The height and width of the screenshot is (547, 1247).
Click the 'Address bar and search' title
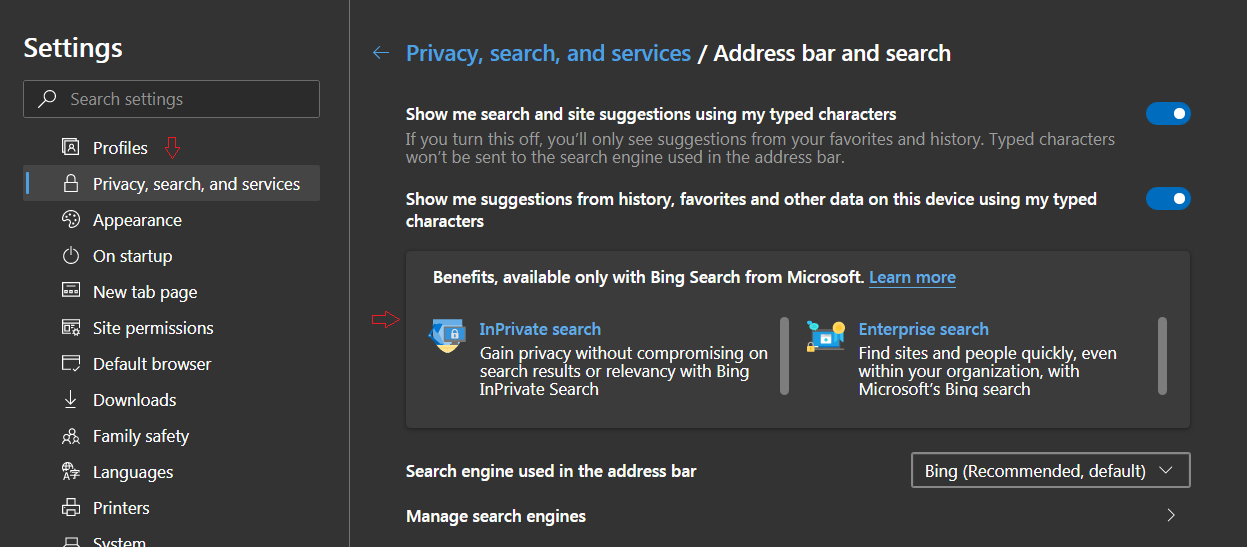click(x=832, y=53)
